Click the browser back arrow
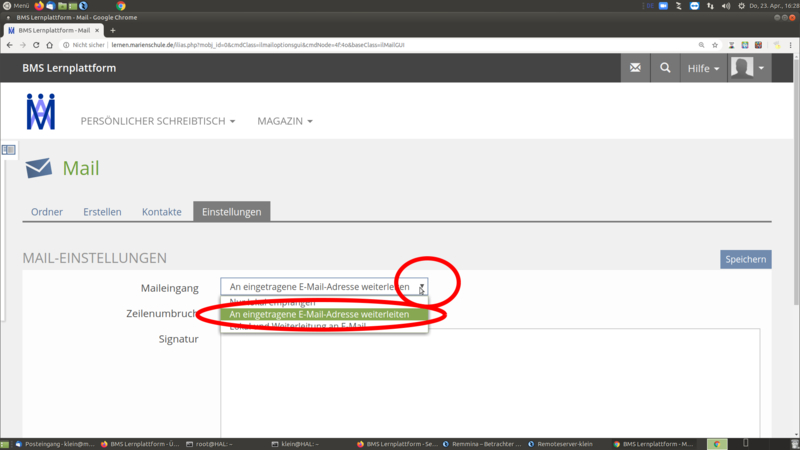This screenshot has width=800, height=450. pyautogui.click(x=10, y=45)
